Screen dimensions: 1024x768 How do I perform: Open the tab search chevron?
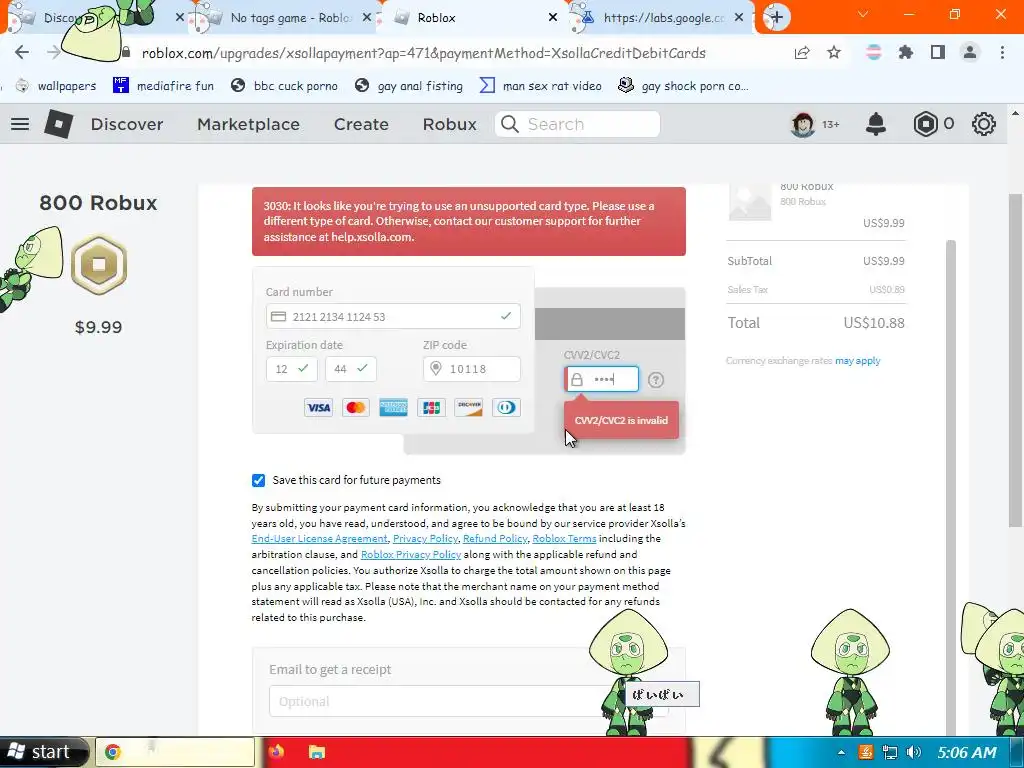point(863,15)
